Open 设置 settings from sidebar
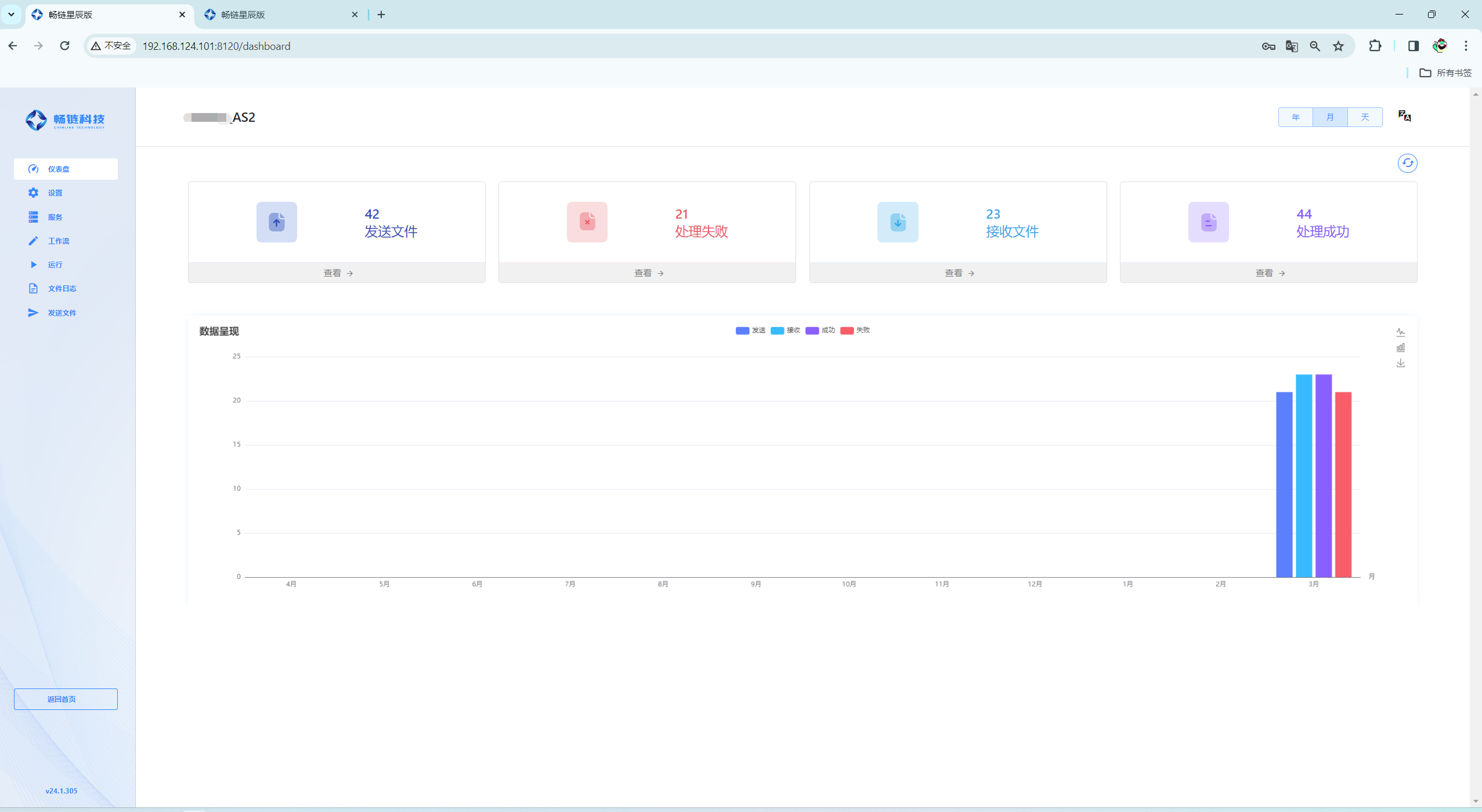Viewport: 1482px width, 812px height. (55, 193)
